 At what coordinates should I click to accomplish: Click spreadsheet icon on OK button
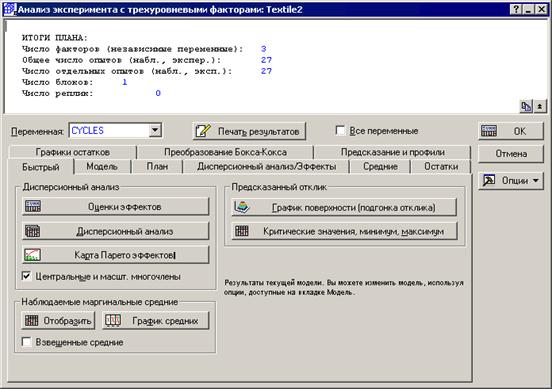tap(489, 131)
